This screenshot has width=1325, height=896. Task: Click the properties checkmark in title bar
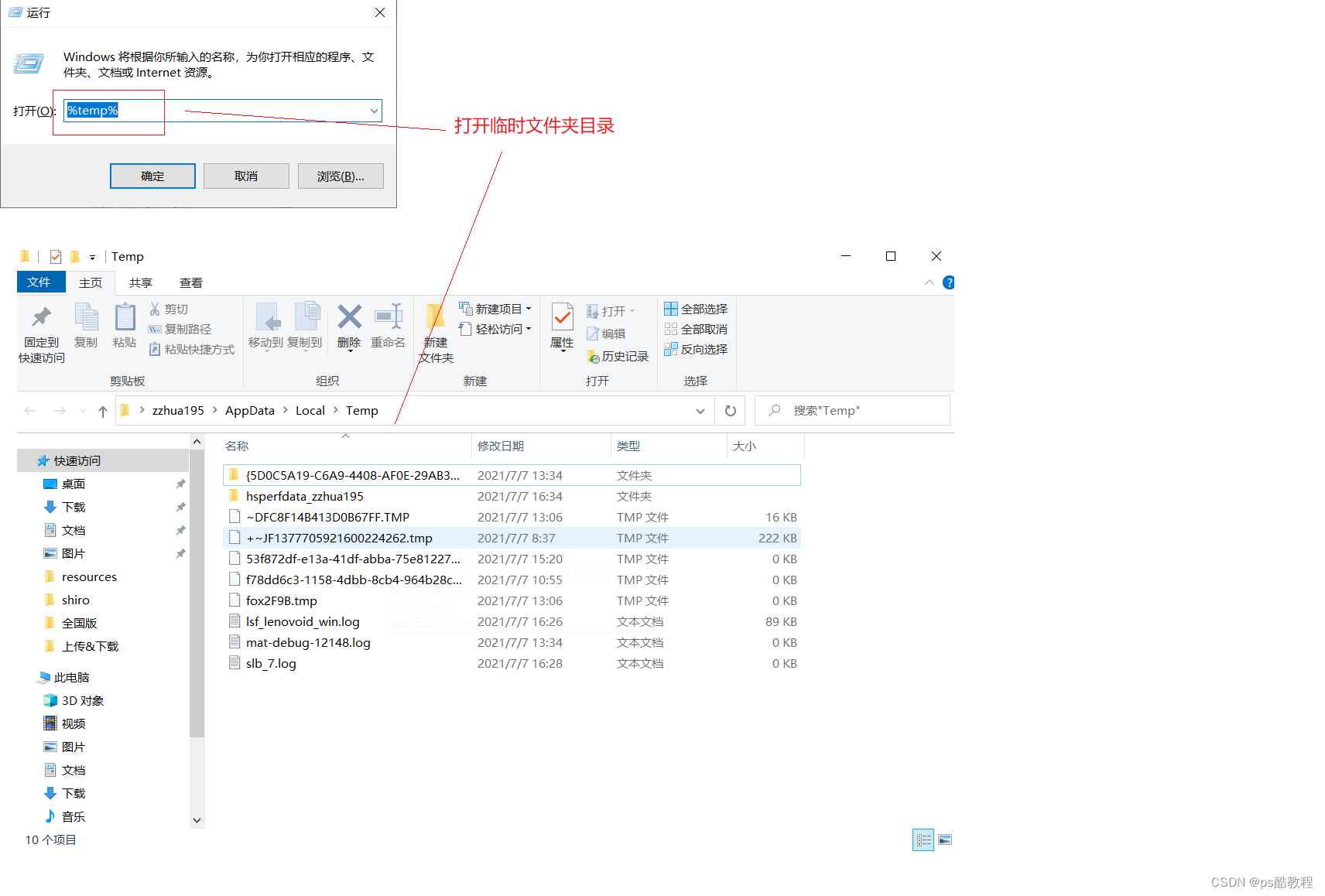[56, 257]
